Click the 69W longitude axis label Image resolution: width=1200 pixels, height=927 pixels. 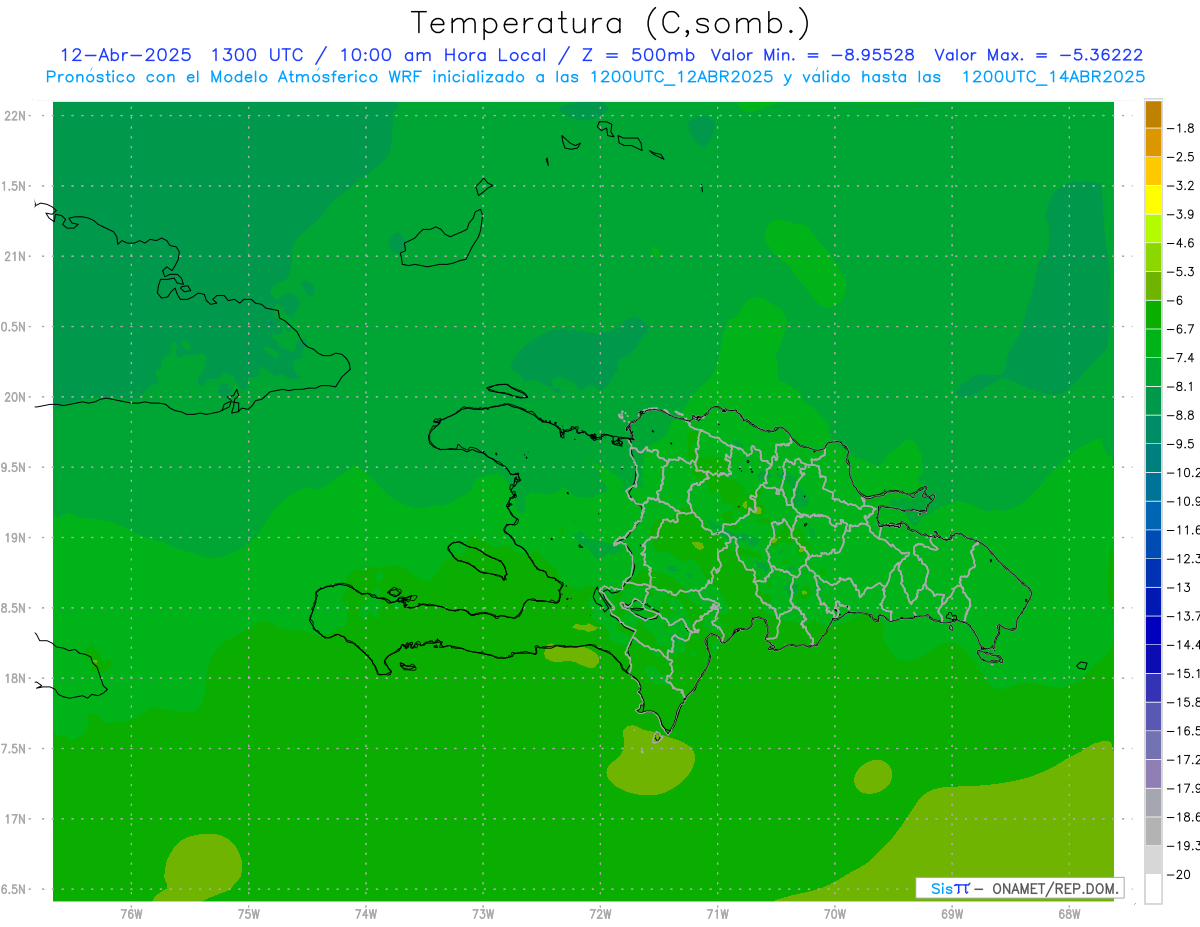(x=952, y=914)
